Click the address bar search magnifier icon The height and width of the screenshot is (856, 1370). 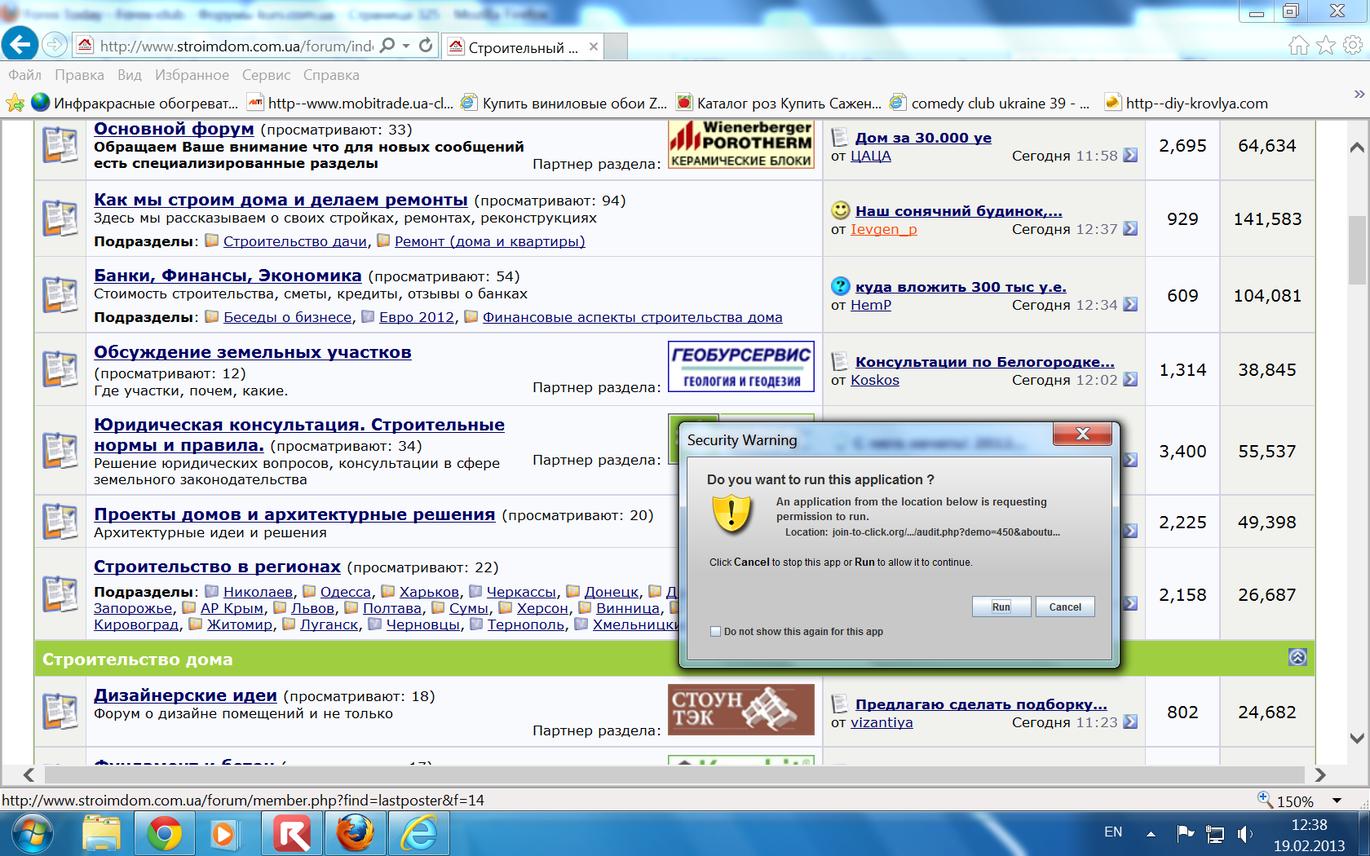pyautogui.click(x=385, y=45)
